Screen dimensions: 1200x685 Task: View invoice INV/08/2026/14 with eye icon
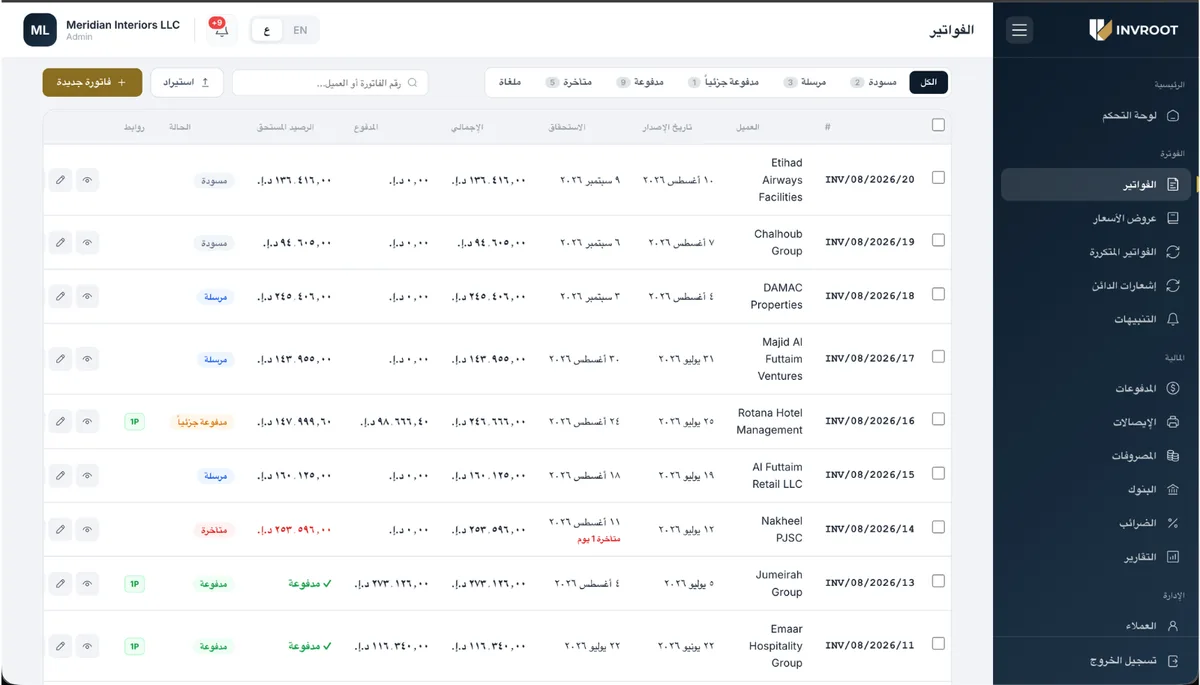click(87, 529)
